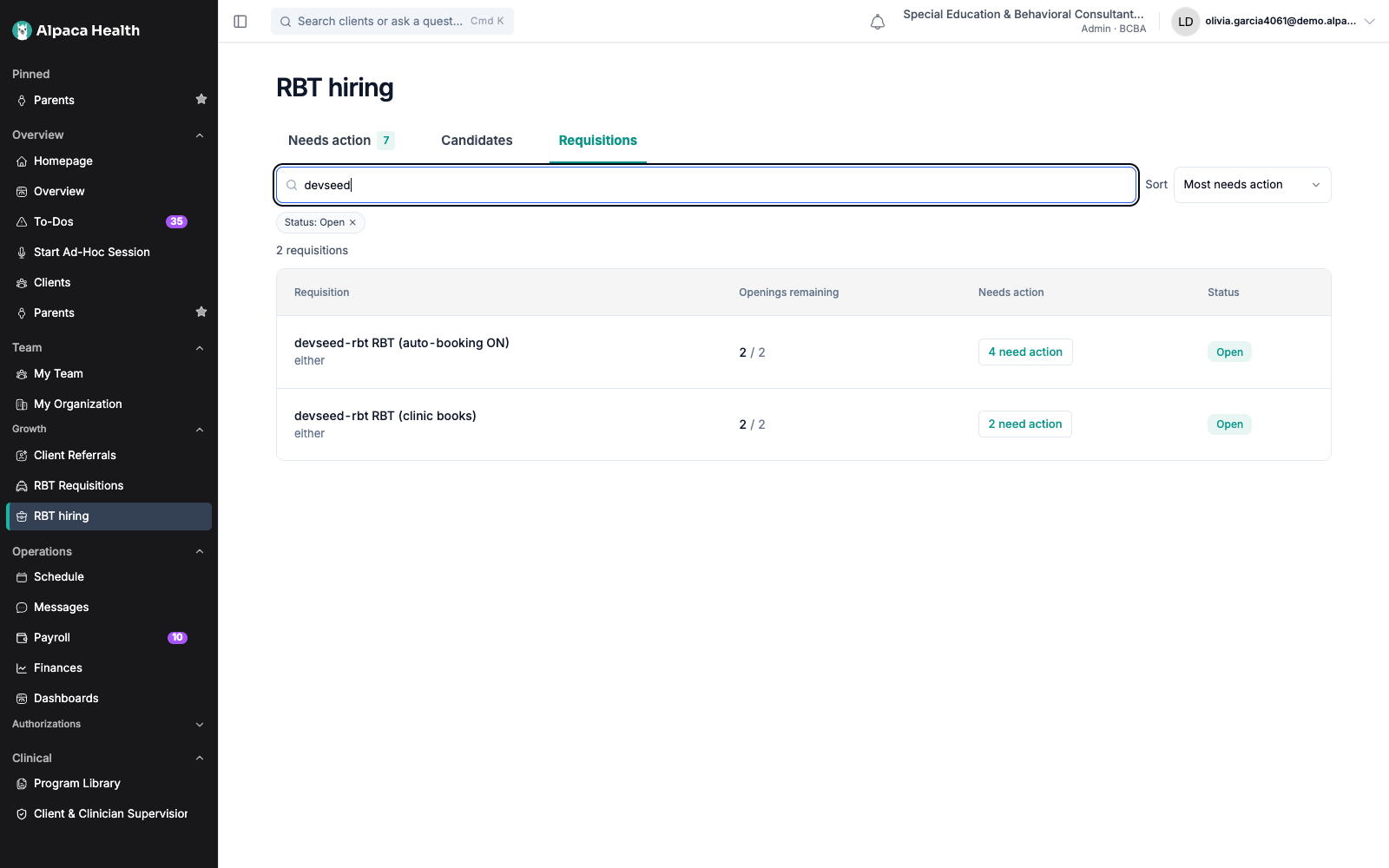Click the Search clients global search bar
The width and height of the screenshot is (1389, 868).
(392, 22)
